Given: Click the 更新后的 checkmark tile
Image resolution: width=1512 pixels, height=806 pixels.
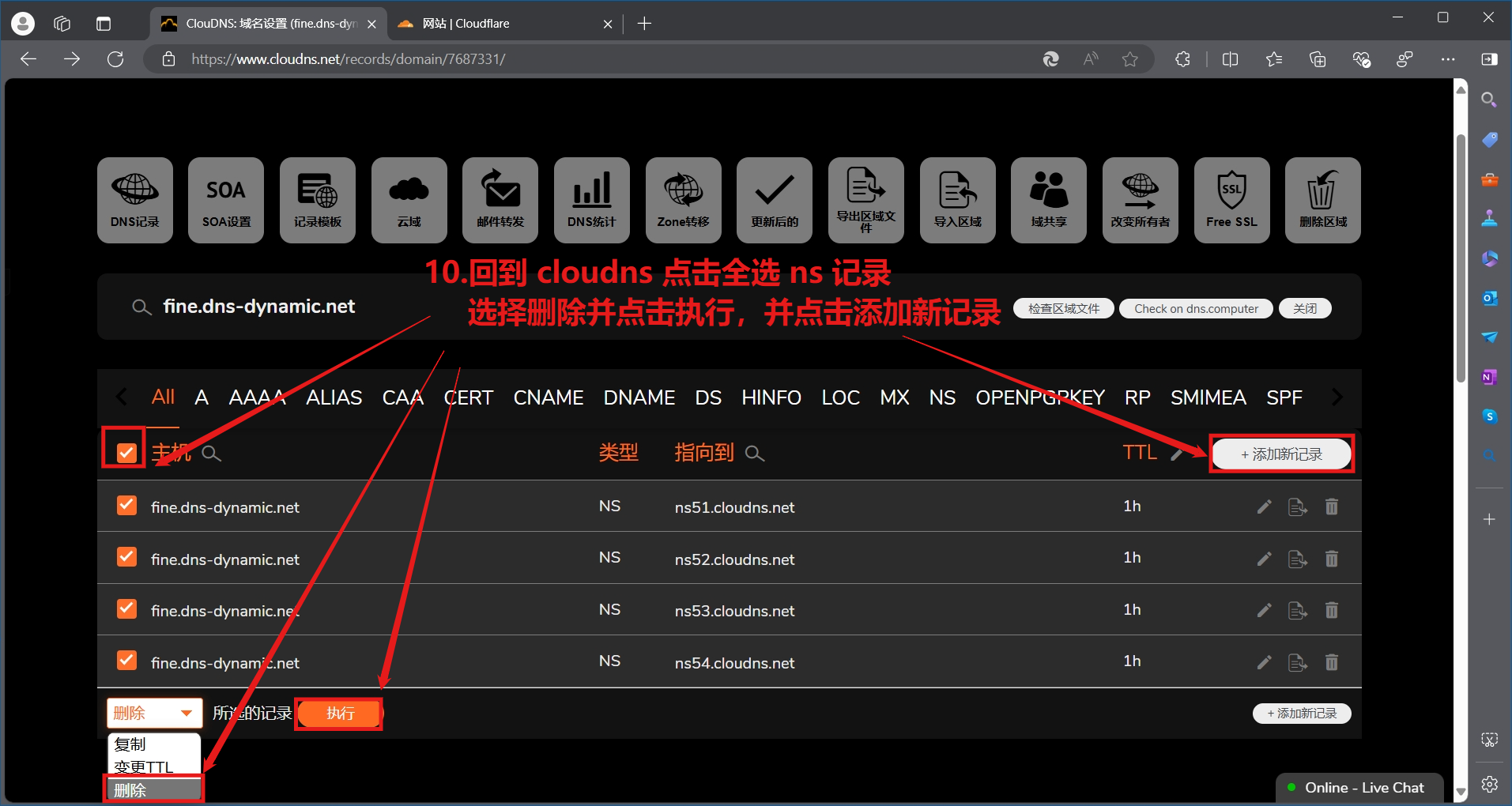Looking at the screenshot, I should [x=775, y=200].
